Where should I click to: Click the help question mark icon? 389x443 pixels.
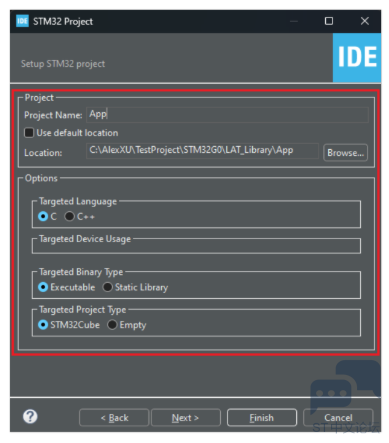pos(30,417)
